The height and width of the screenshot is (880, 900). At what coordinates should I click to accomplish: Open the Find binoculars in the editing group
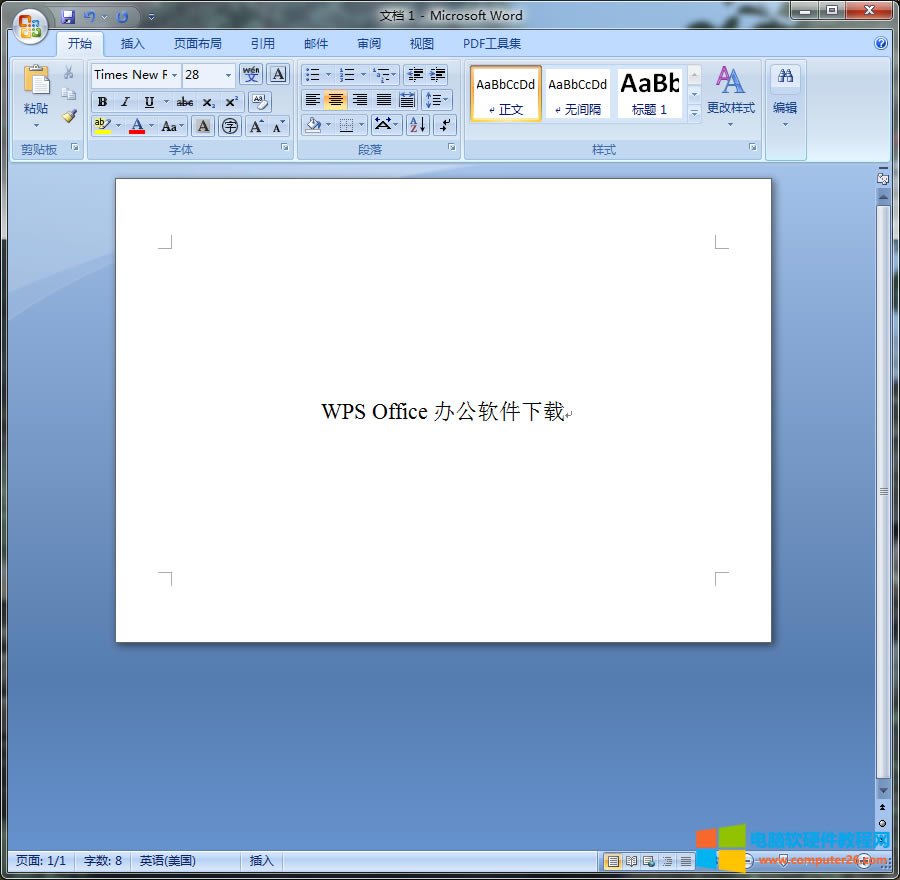pyautogui.click(x=785, y=76)
